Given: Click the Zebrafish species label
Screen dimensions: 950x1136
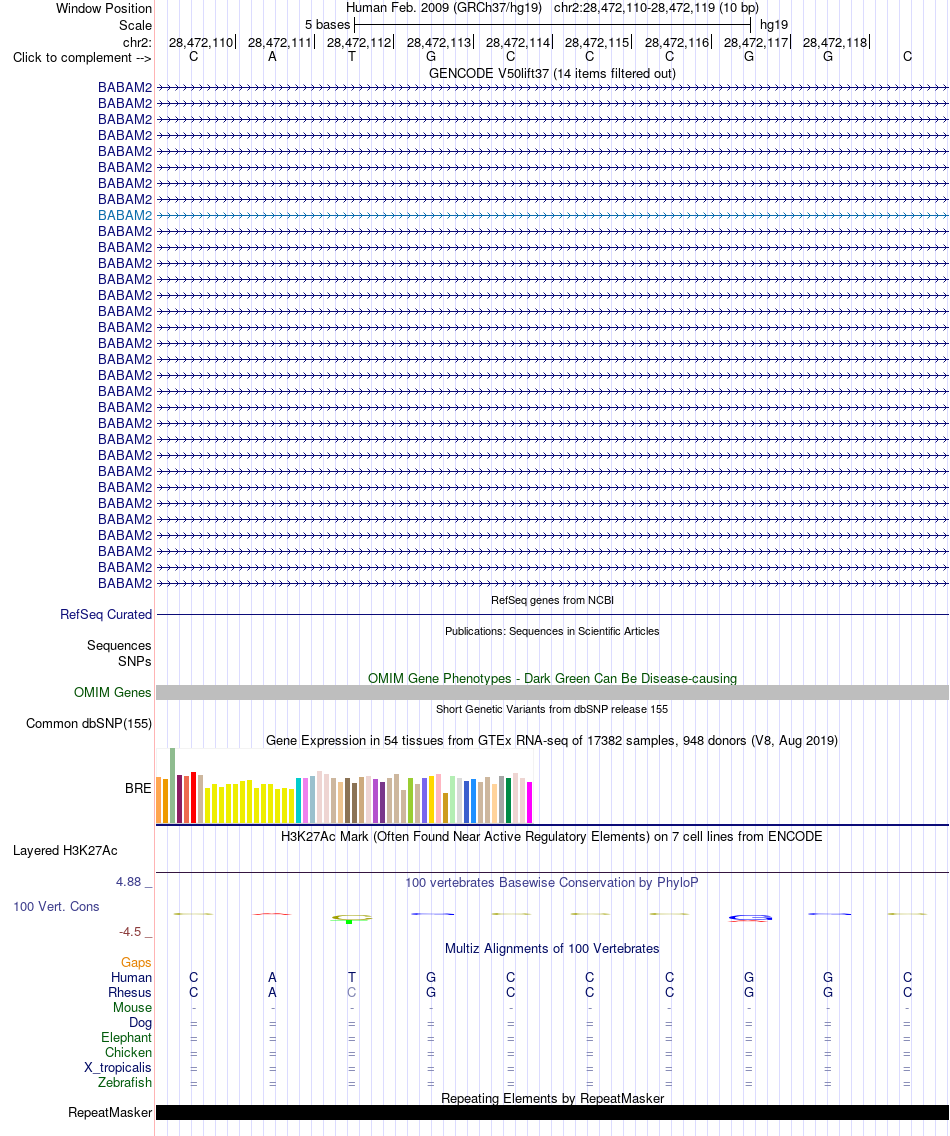Looking at the screenshot, I should pos(125,1082).
